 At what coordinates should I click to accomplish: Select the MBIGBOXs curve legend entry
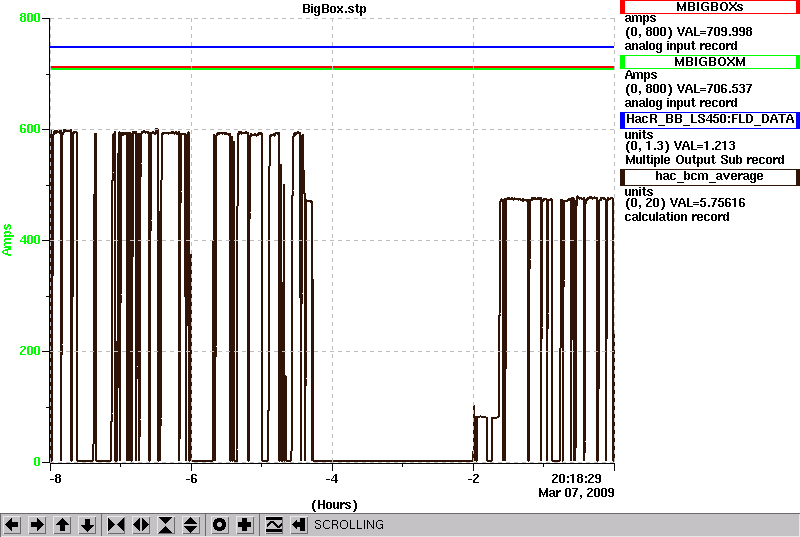click(x=710, y=7)
